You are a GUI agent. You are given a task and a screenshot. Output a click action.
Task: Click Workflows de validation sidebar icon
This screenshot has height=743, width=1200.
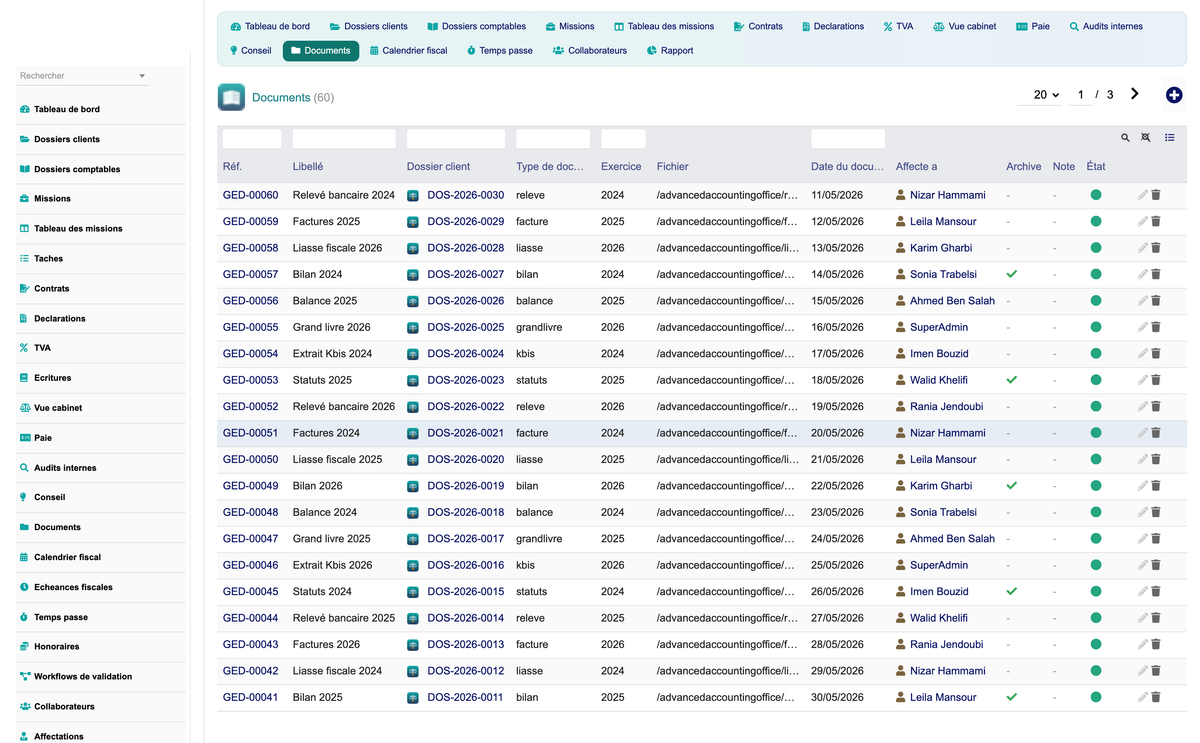[24, 676]
